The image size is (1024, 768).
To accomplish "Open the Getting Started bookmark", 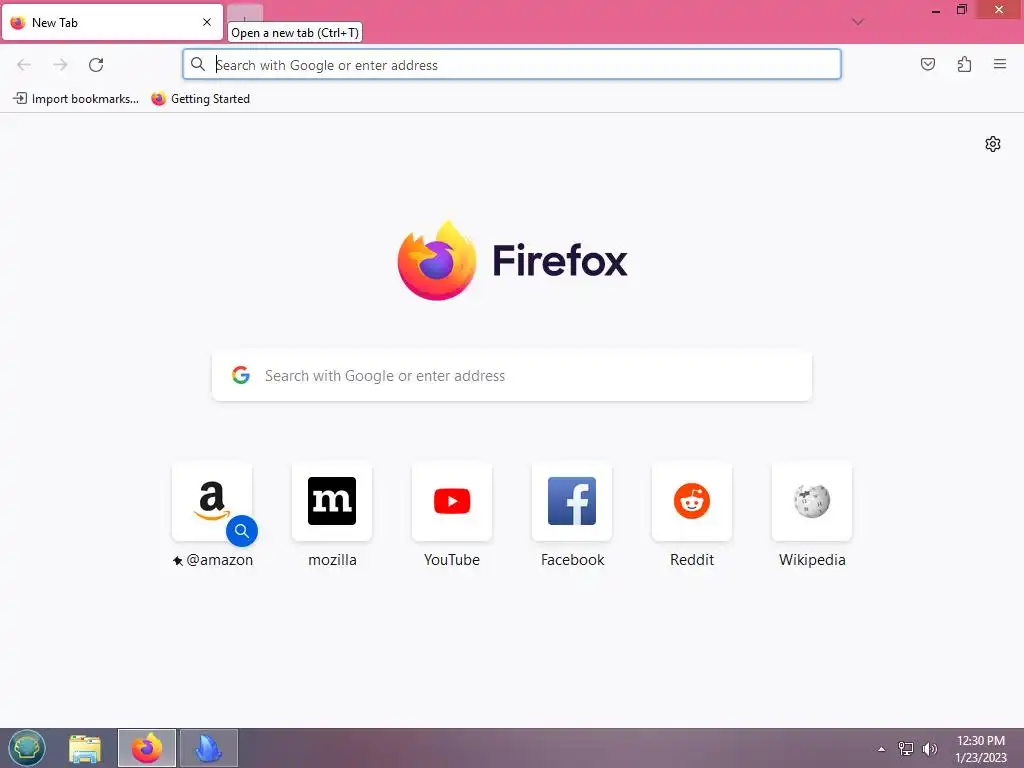I will [200, 99].
